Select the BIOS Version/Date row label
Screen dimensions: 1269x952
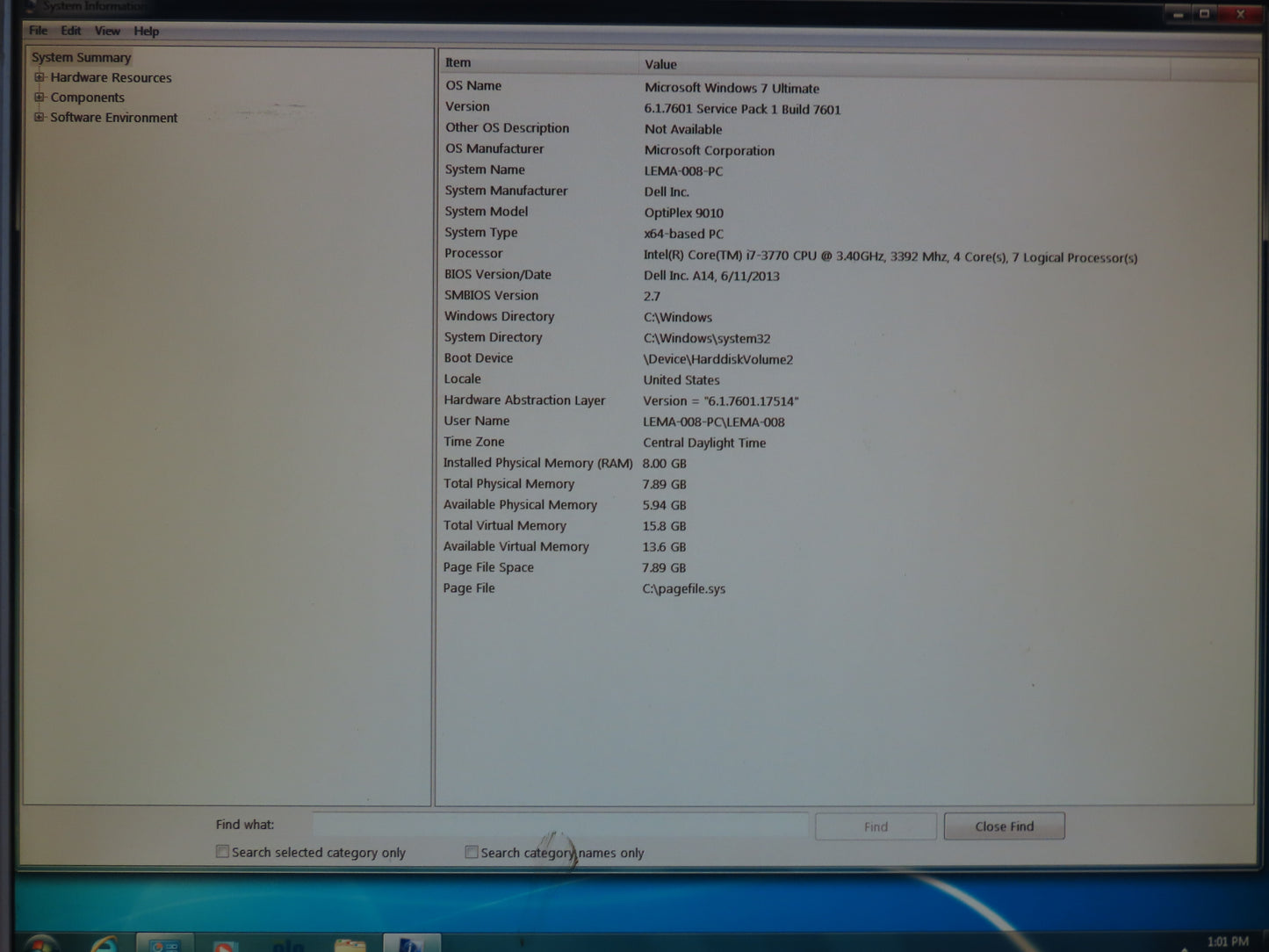497,275
